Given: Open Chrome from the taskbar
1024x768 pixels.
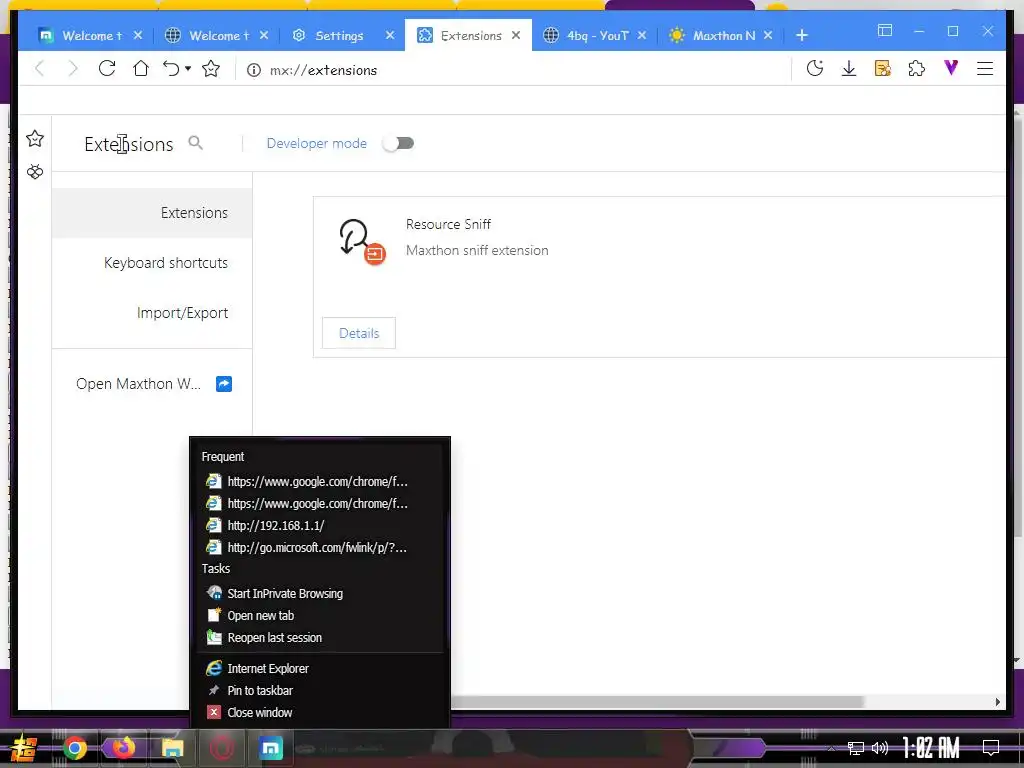Looking at the screenshot, I should (x=75, y=748).
